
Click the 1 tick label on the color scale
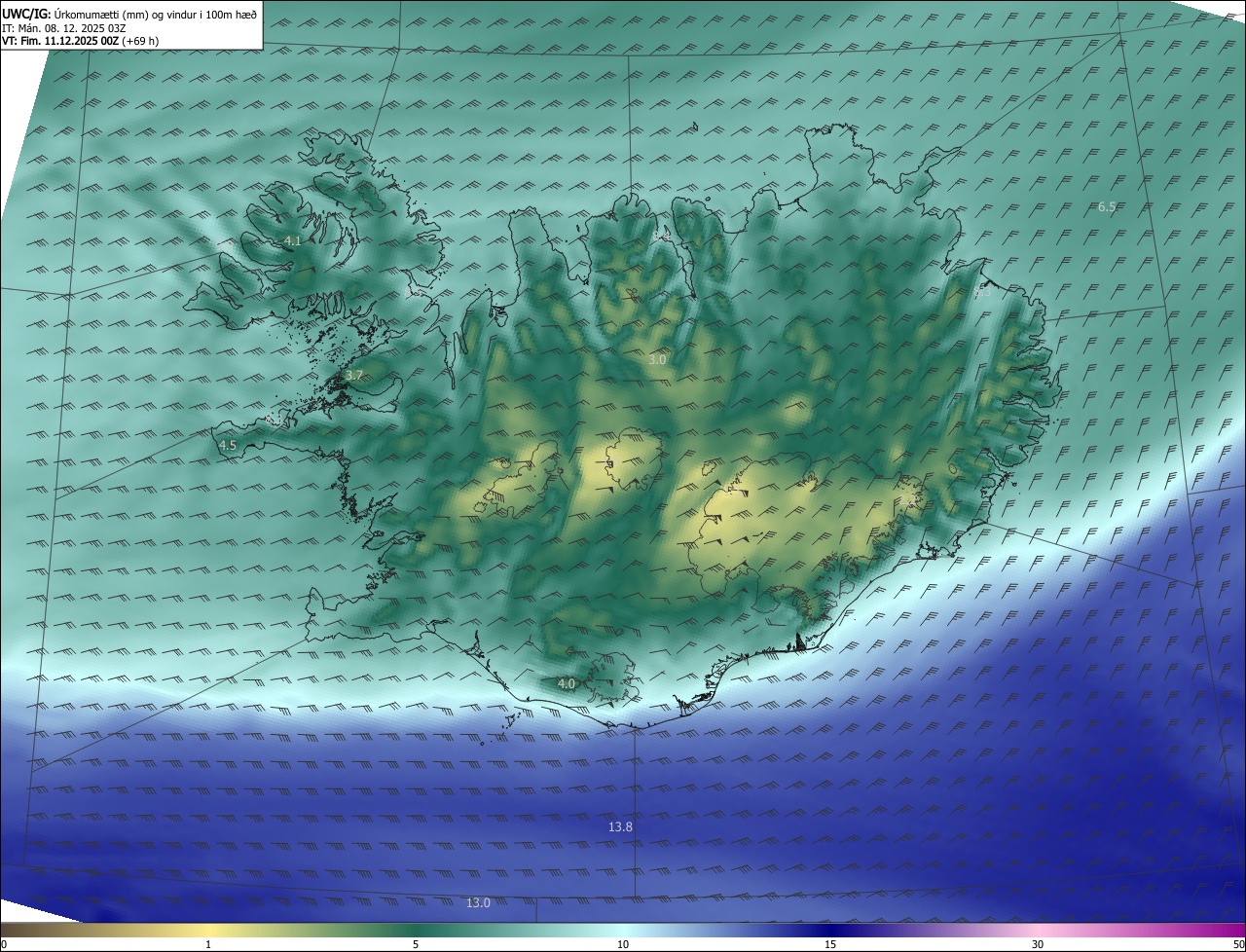point(208,944)
